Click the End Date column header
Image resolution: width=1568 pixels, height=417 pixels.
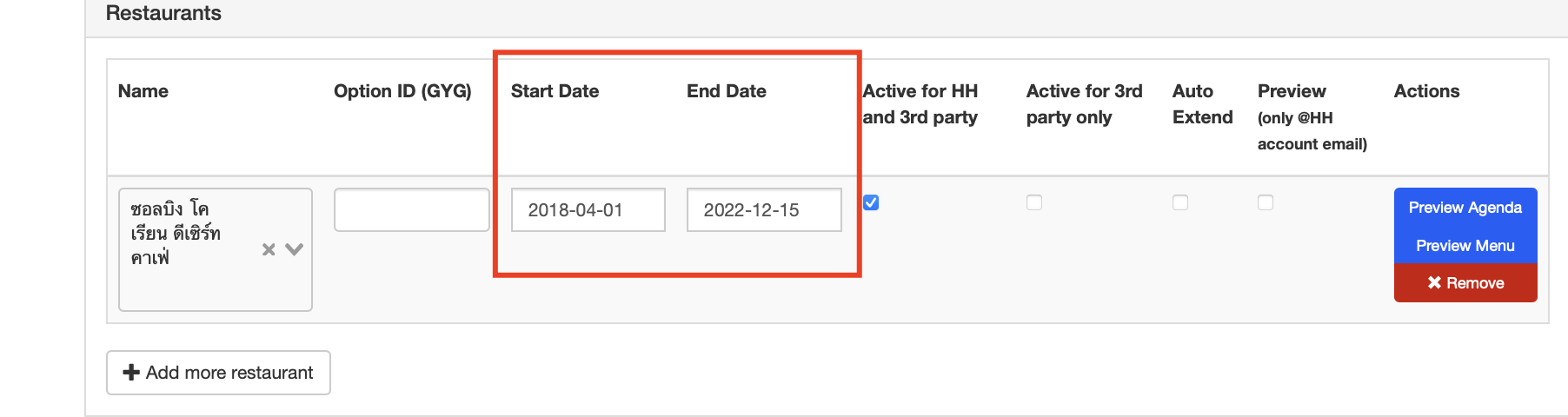[x=726, y=91]
